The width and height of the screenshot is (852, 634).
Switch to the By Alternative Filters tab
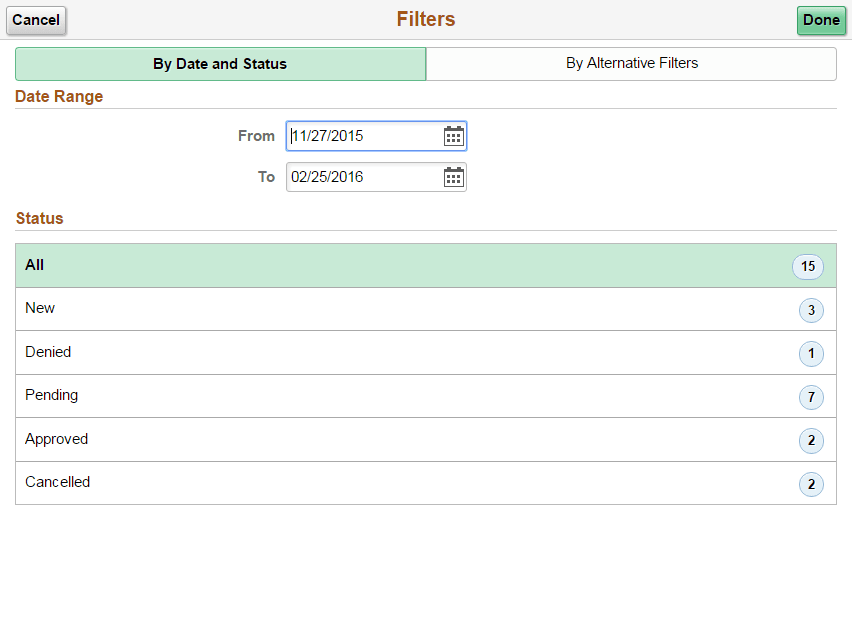click(x=631, y=63)
